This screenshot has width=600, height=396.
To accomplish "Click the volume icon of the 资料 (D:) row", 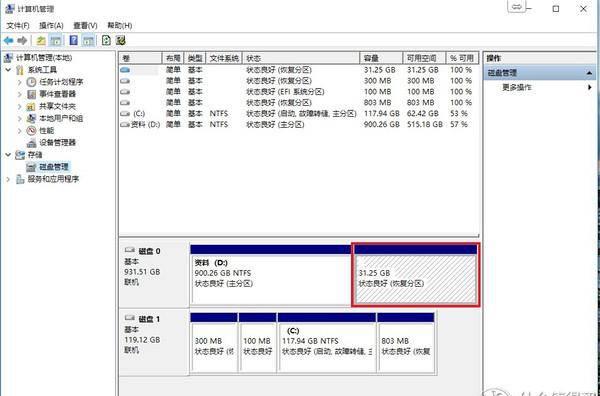I will click(x=125, y=124).
